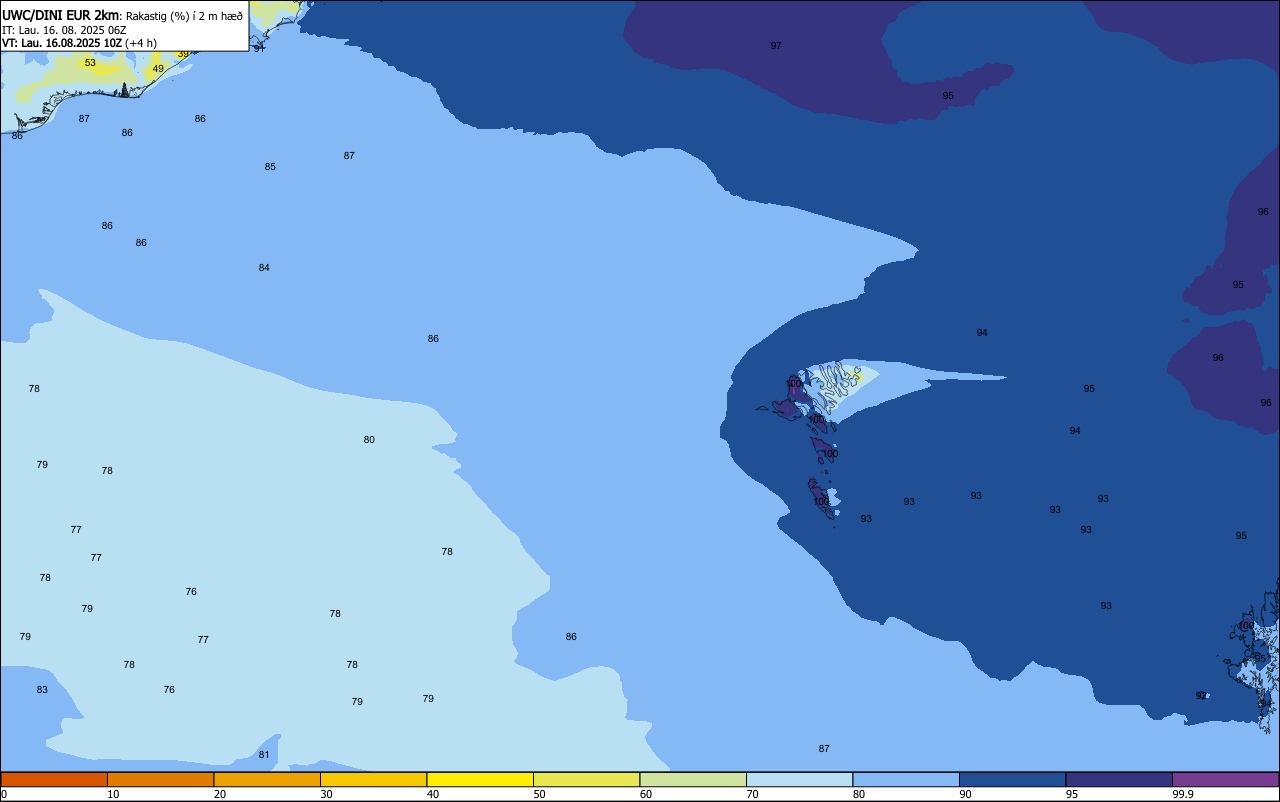The width and height of the screenshot is (1280, 802).
Task: Click the 70–80 pale blue legend swatch
Action: point(799,779)
